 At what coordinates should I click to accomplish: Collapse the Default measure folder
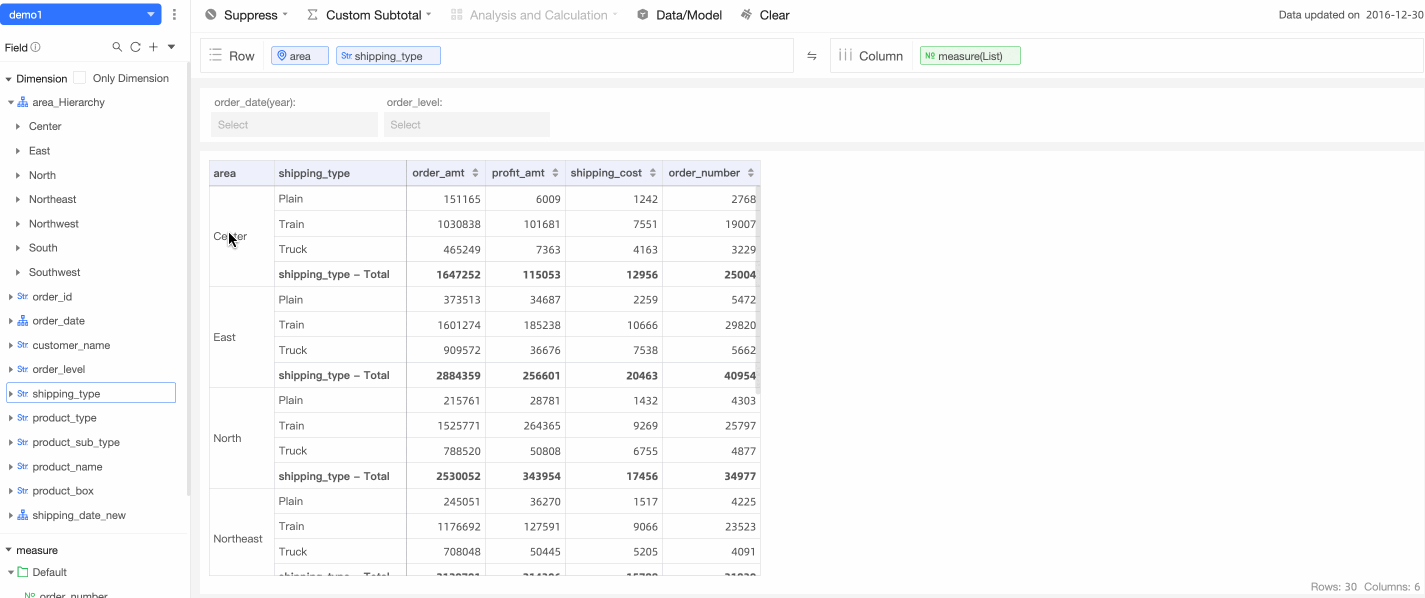(x=11, y=573)
